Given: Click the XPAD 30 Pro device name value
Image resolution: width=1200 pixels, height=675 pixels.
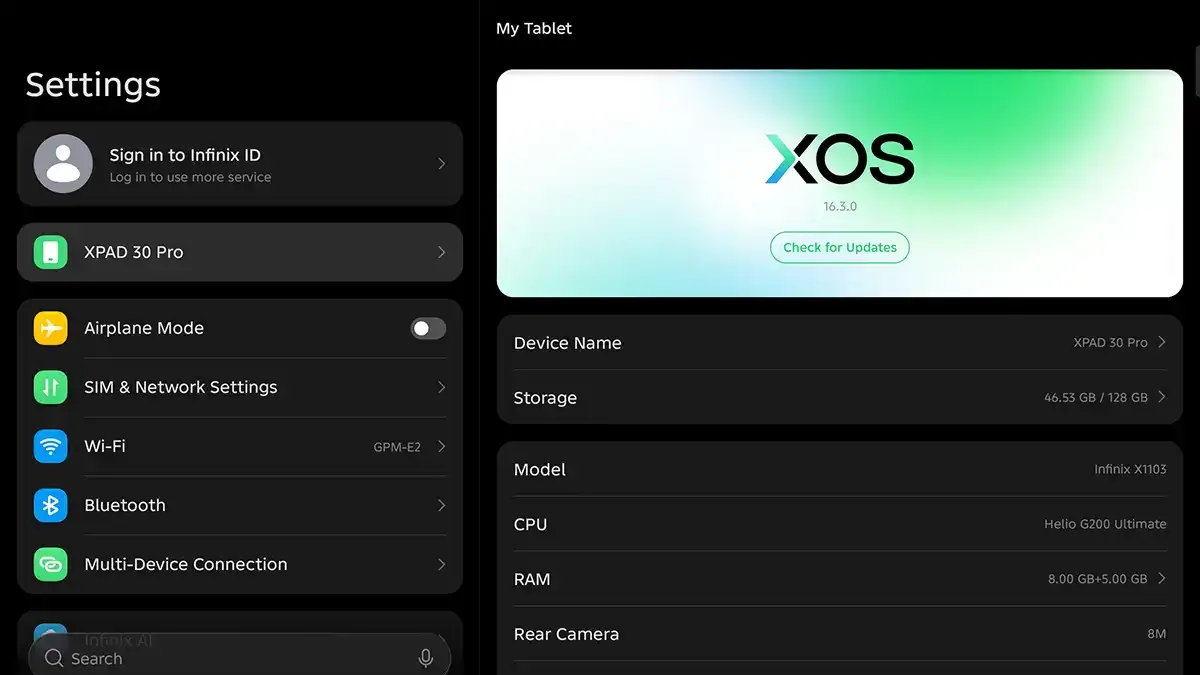Looking at the screenshot, I should coord(1110,343).
